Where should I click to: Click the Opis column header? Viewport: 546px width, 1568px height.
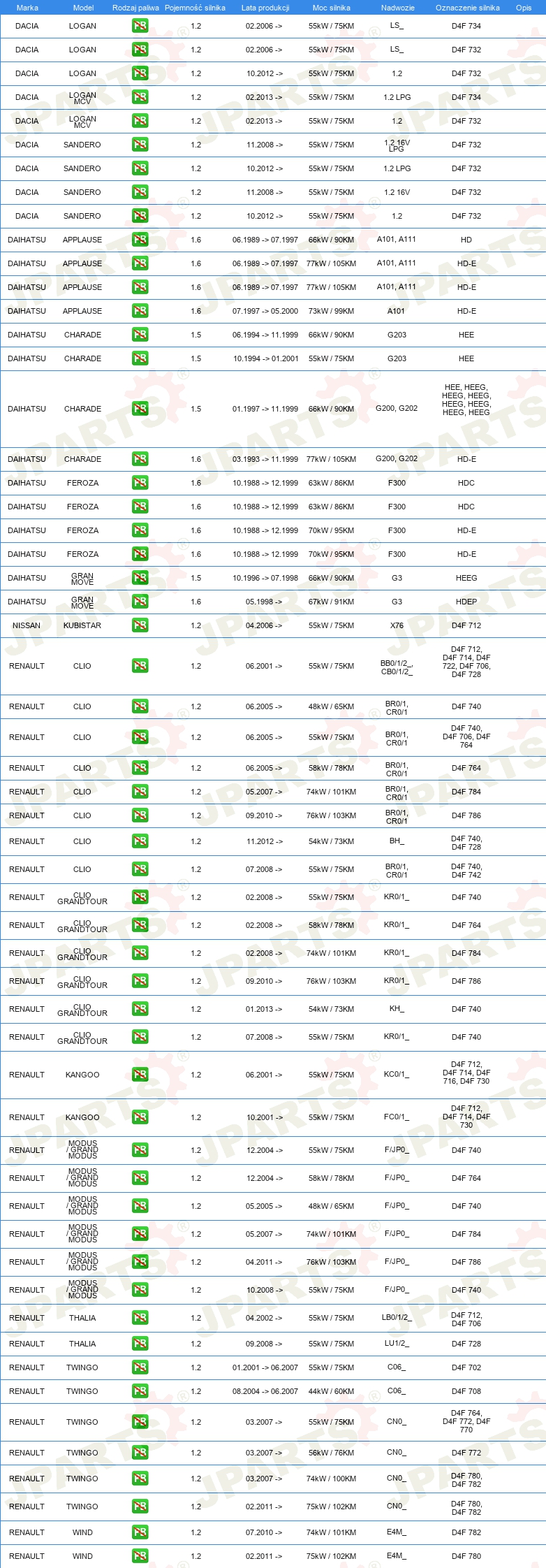tap(524, 8)
